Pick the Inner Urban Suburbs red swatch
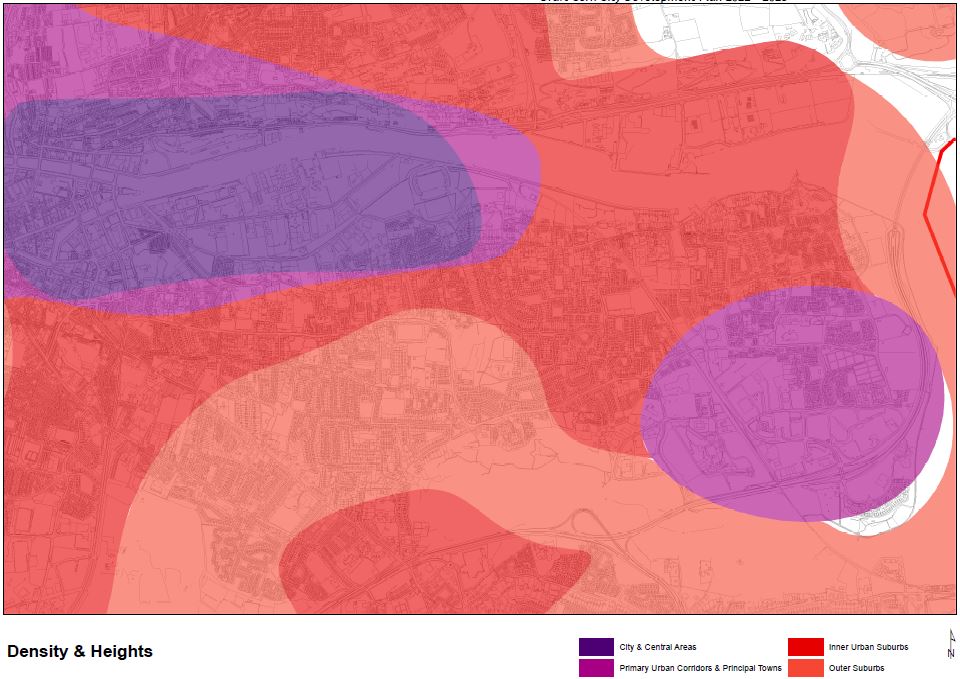 [805, 647]
